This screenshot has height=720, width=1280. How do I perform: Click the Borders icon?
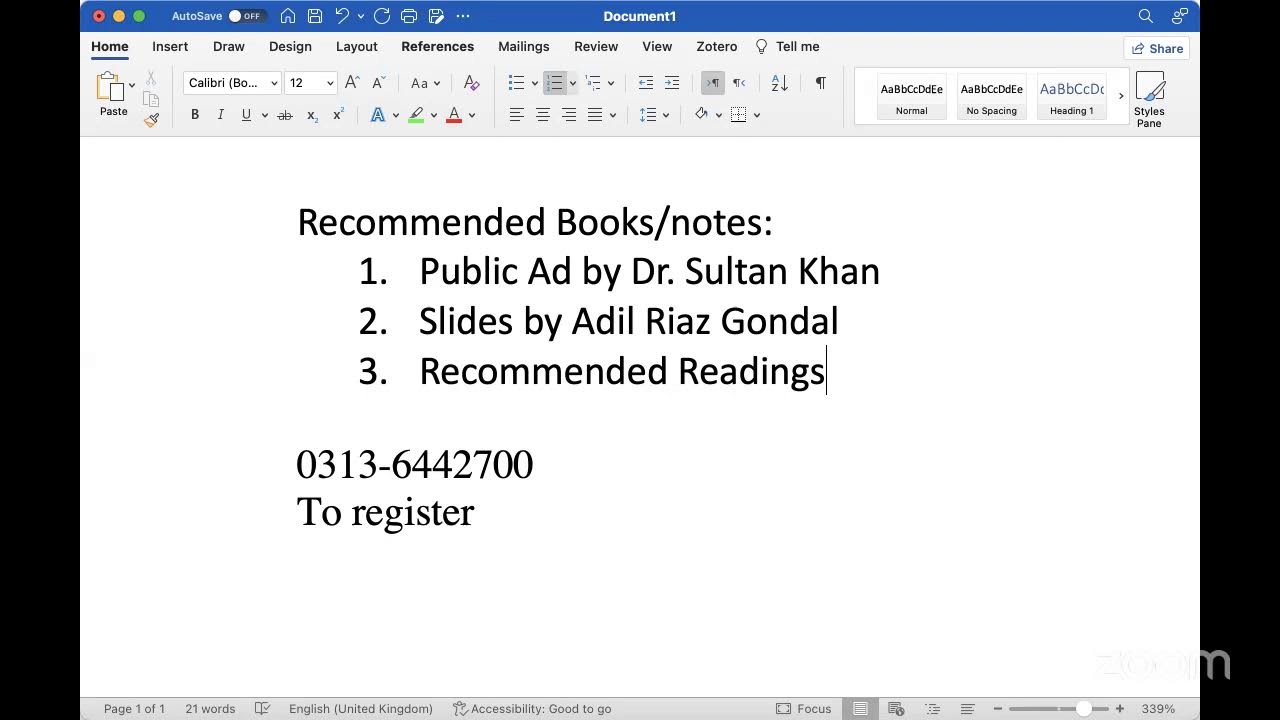coord(739,115)
